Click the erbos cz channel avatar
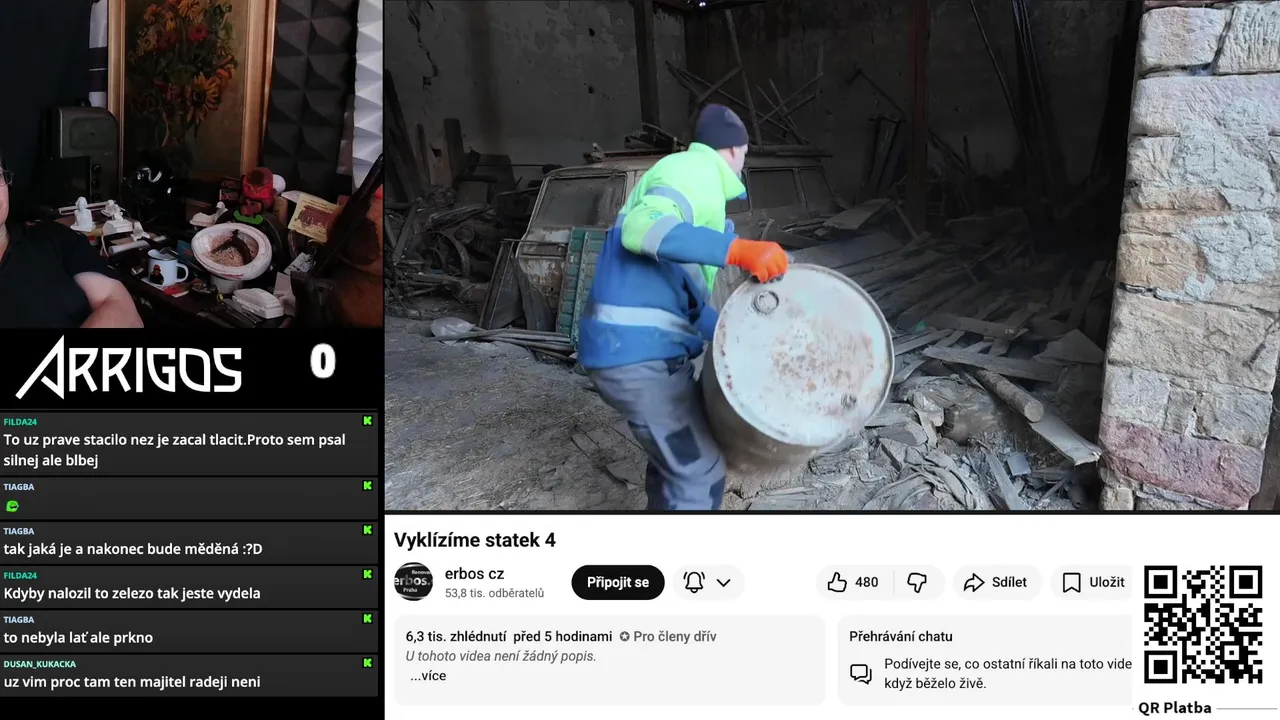Image resolution: width=1280 pixels, height=720 pixels. (x=413, y=582)
